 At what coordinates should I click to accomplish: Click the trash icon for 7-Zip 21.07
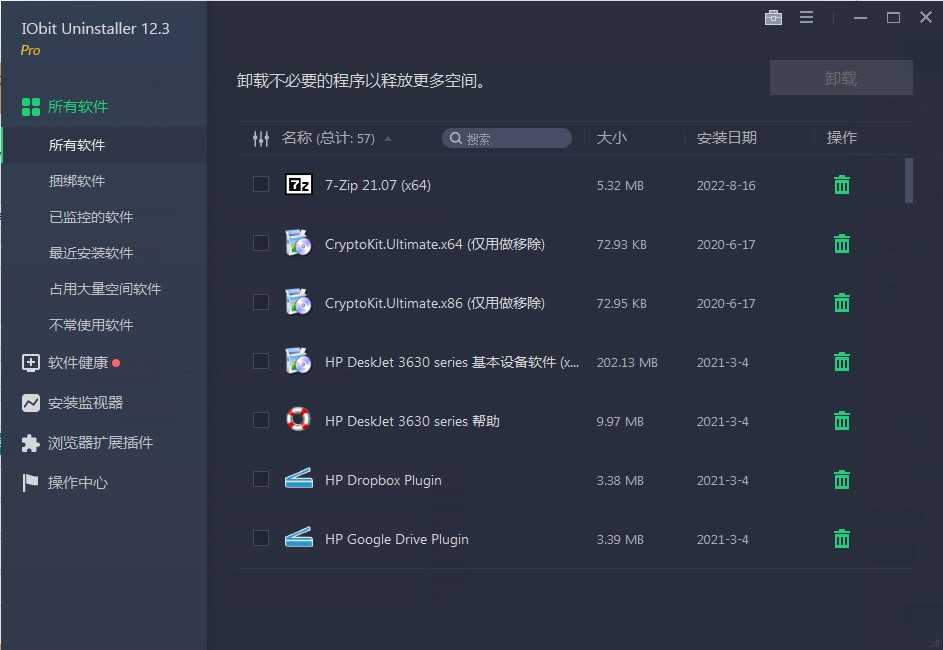point(842,185)
